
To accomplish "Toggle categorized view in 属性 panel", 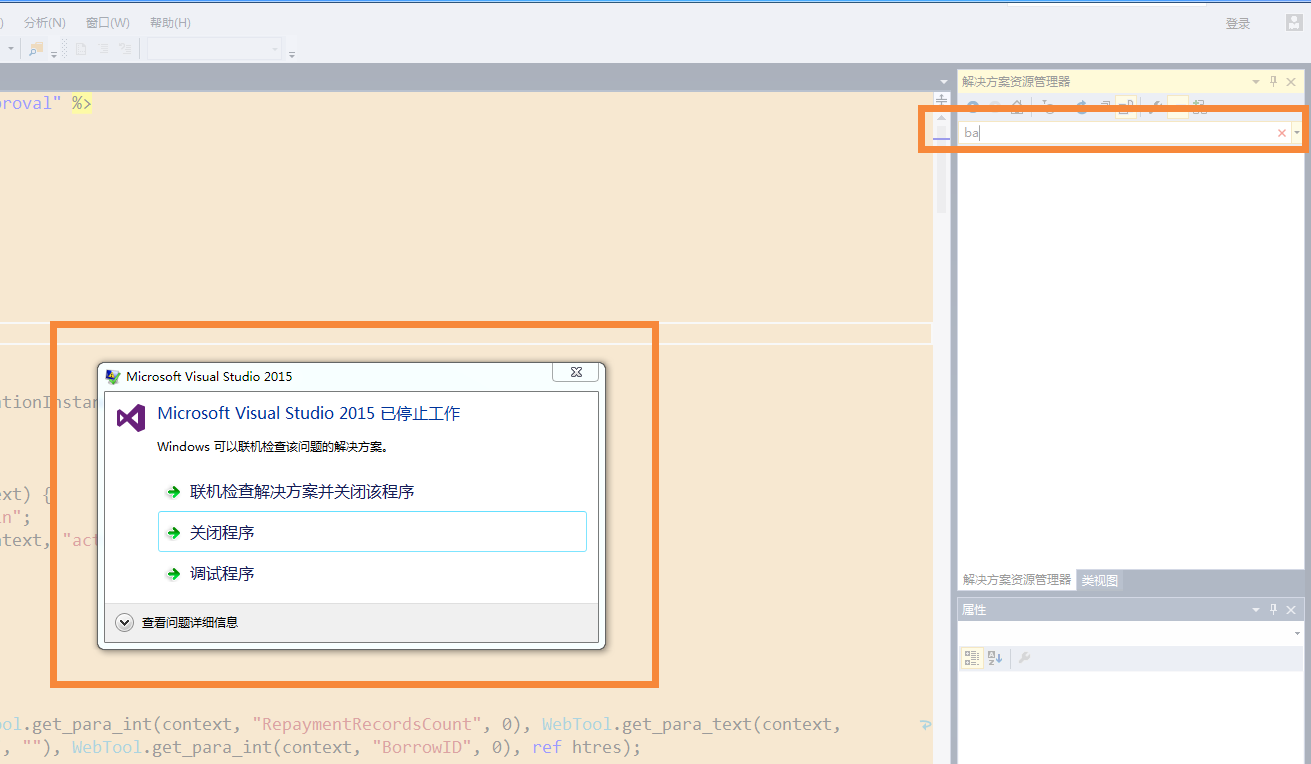I will point(971,658).
